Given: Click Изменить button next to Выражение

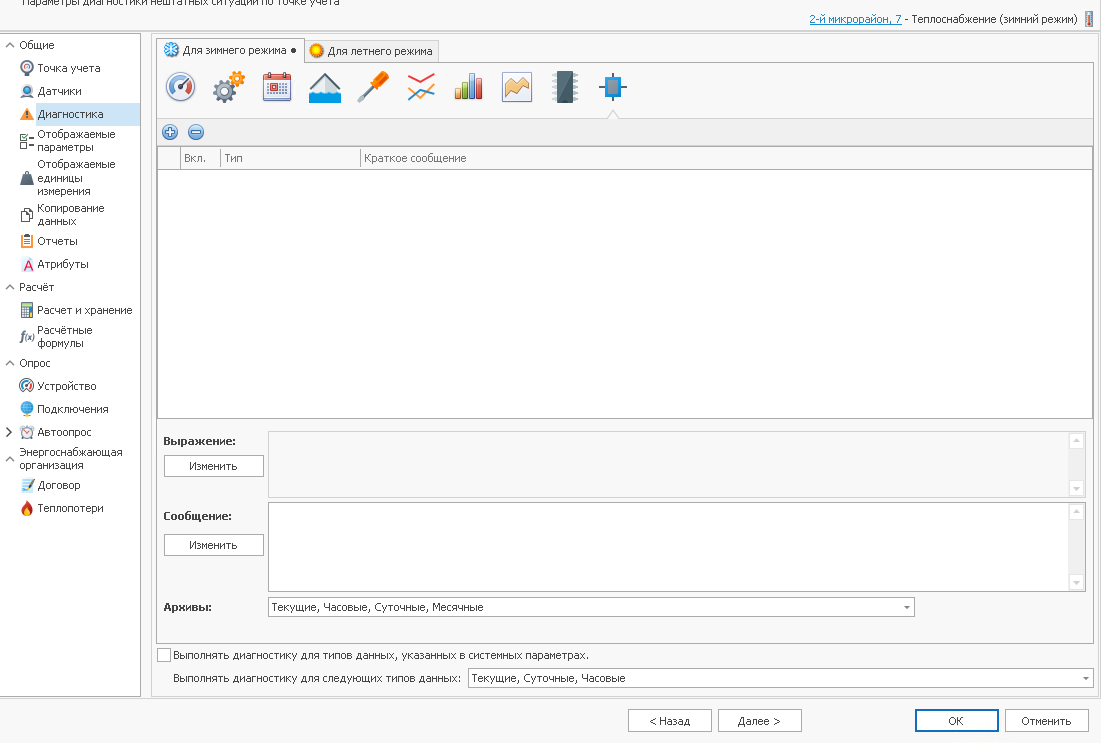Looking at the screenshot, I should pyautogui.click(x=213, y=466).
